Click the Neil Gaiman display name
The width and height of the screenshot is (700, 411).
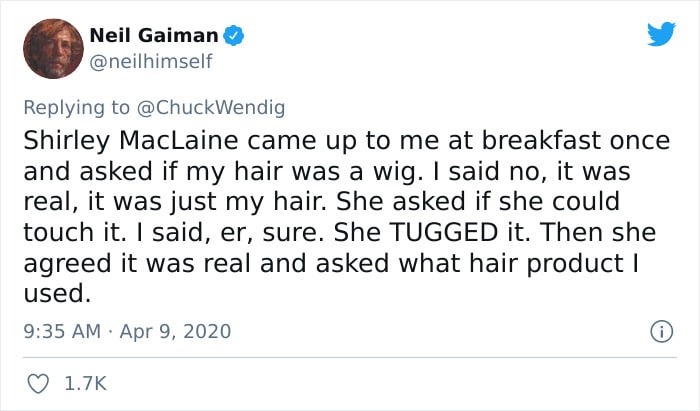point(154,35)
